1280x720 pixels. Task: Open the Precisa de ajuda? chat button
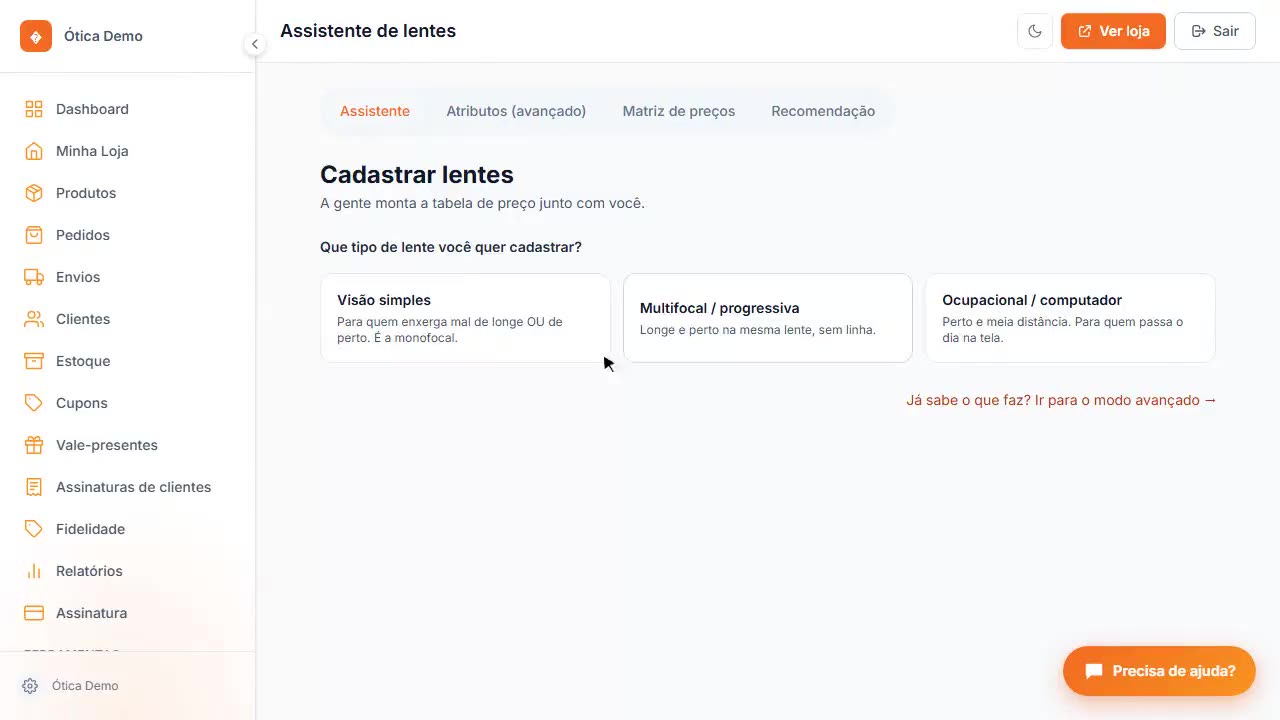(1159, 671)
